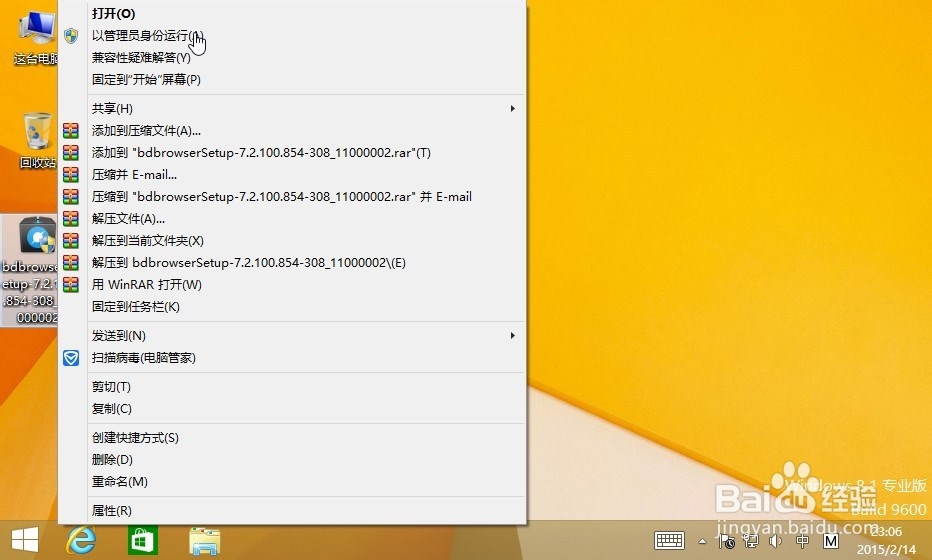
Task: Click WinRAR icon beside 压缩并 E-mail...
Action: click(71, 175)
